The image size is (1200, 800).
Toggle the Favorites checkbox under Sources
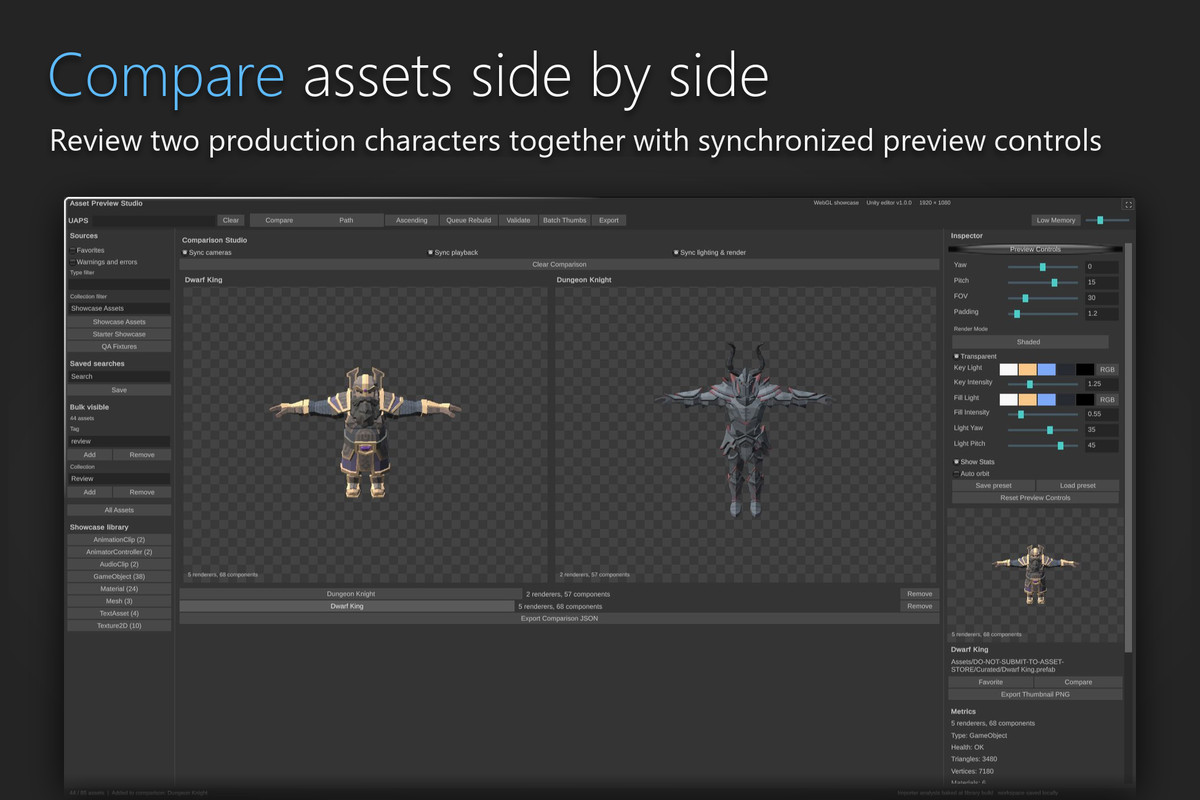[72, 250]
